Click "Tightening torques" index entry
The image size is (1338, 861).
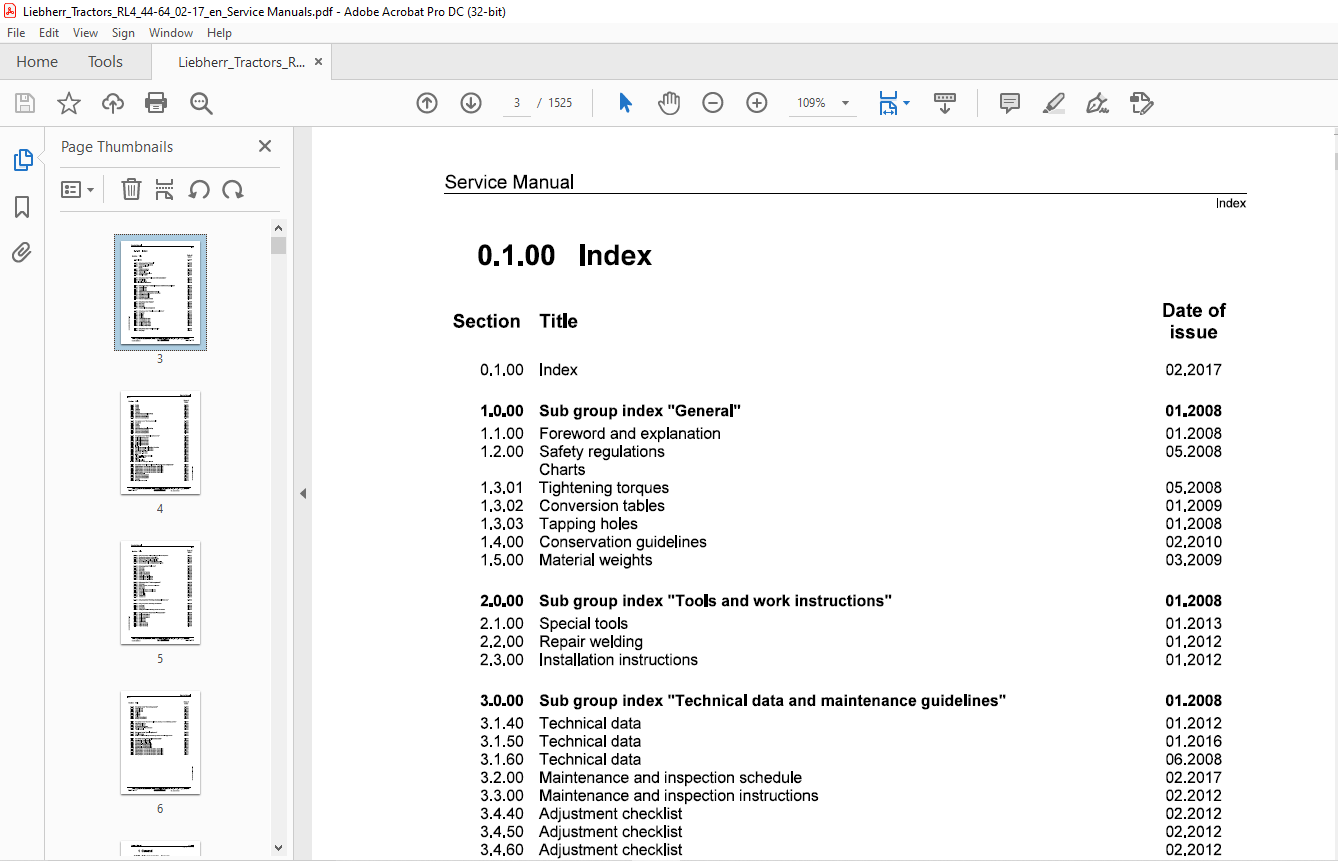click(604, 488)
